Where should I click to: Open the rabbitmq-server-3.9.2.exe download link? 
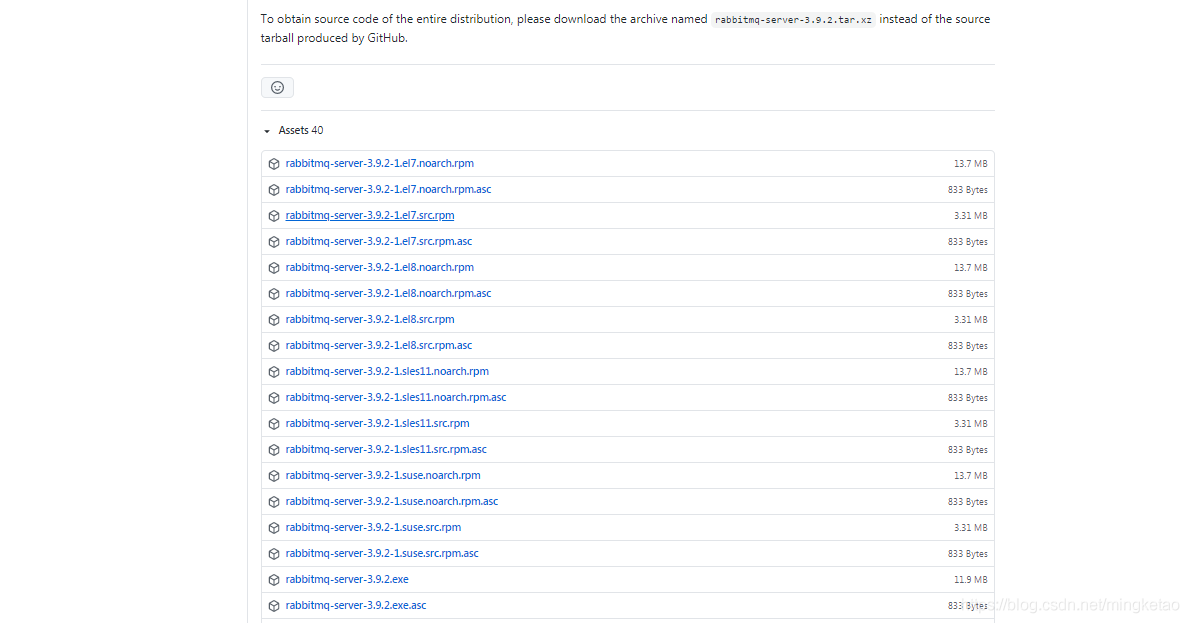(x=347, y=579)
